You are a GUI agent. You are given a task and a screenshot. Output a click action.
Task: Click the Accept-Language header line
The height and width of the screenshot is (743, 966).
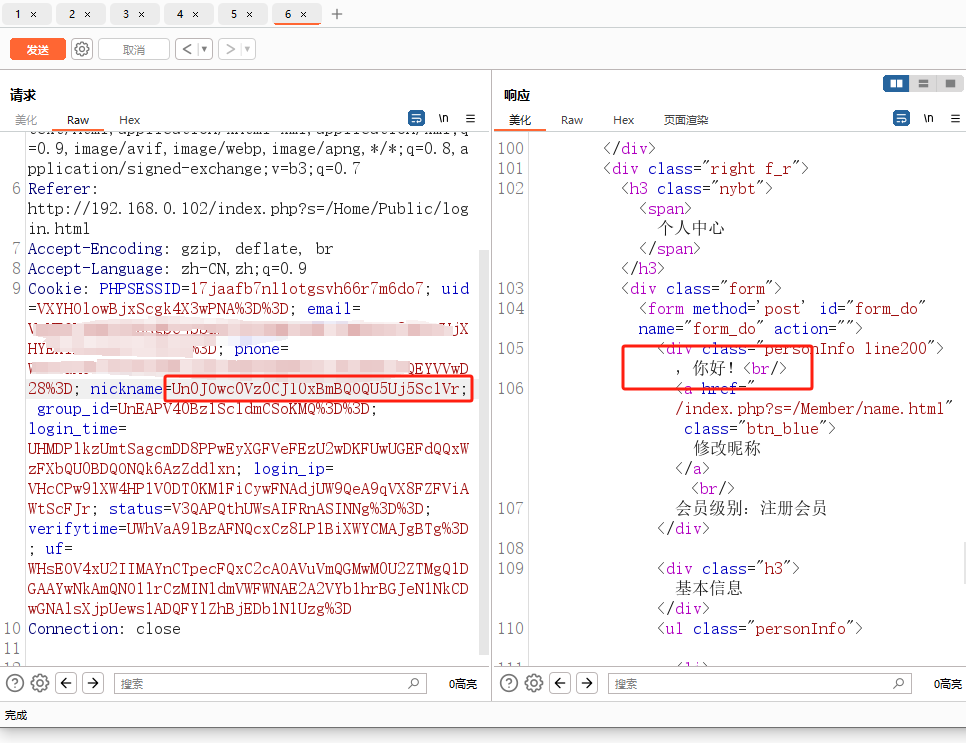(x=167, y=269)
